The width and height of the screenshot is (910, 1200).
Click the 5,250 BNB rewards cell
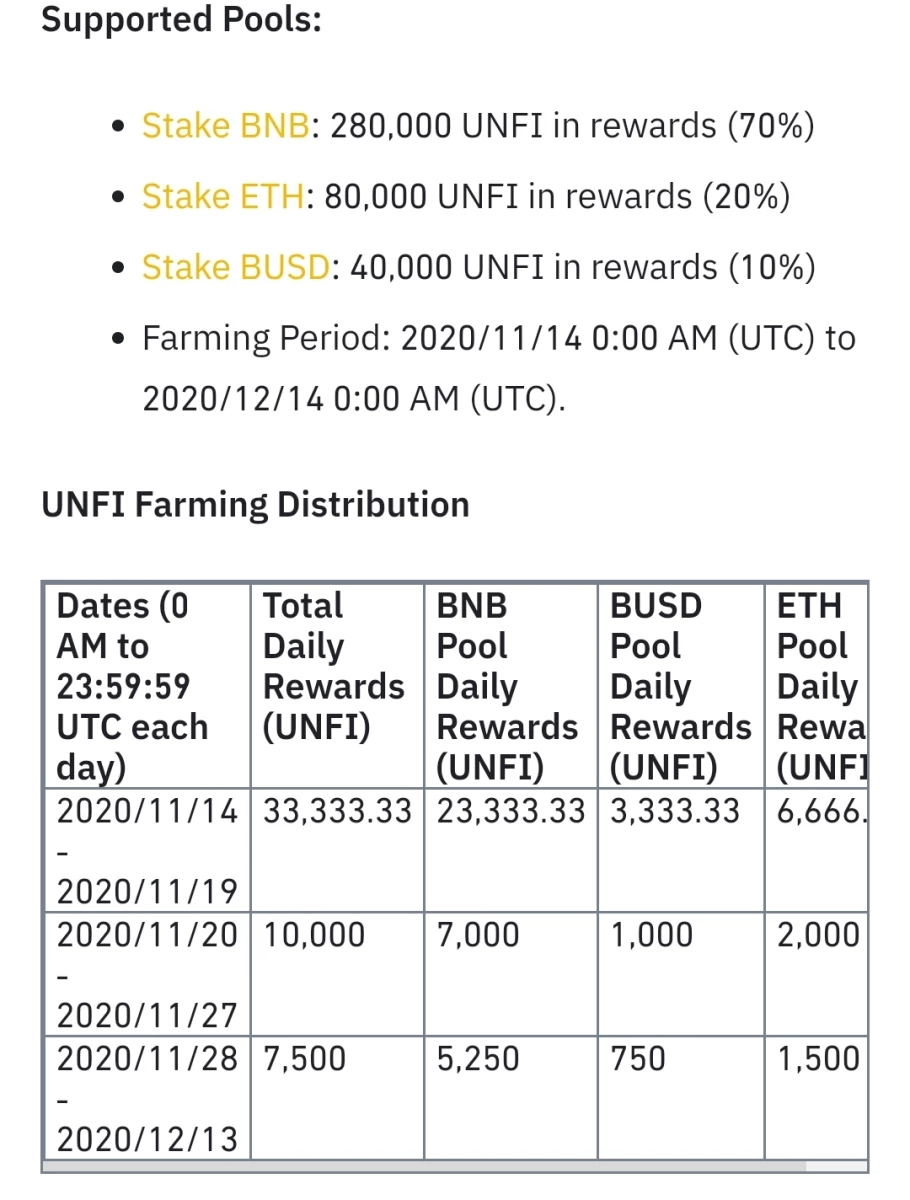511,1097
